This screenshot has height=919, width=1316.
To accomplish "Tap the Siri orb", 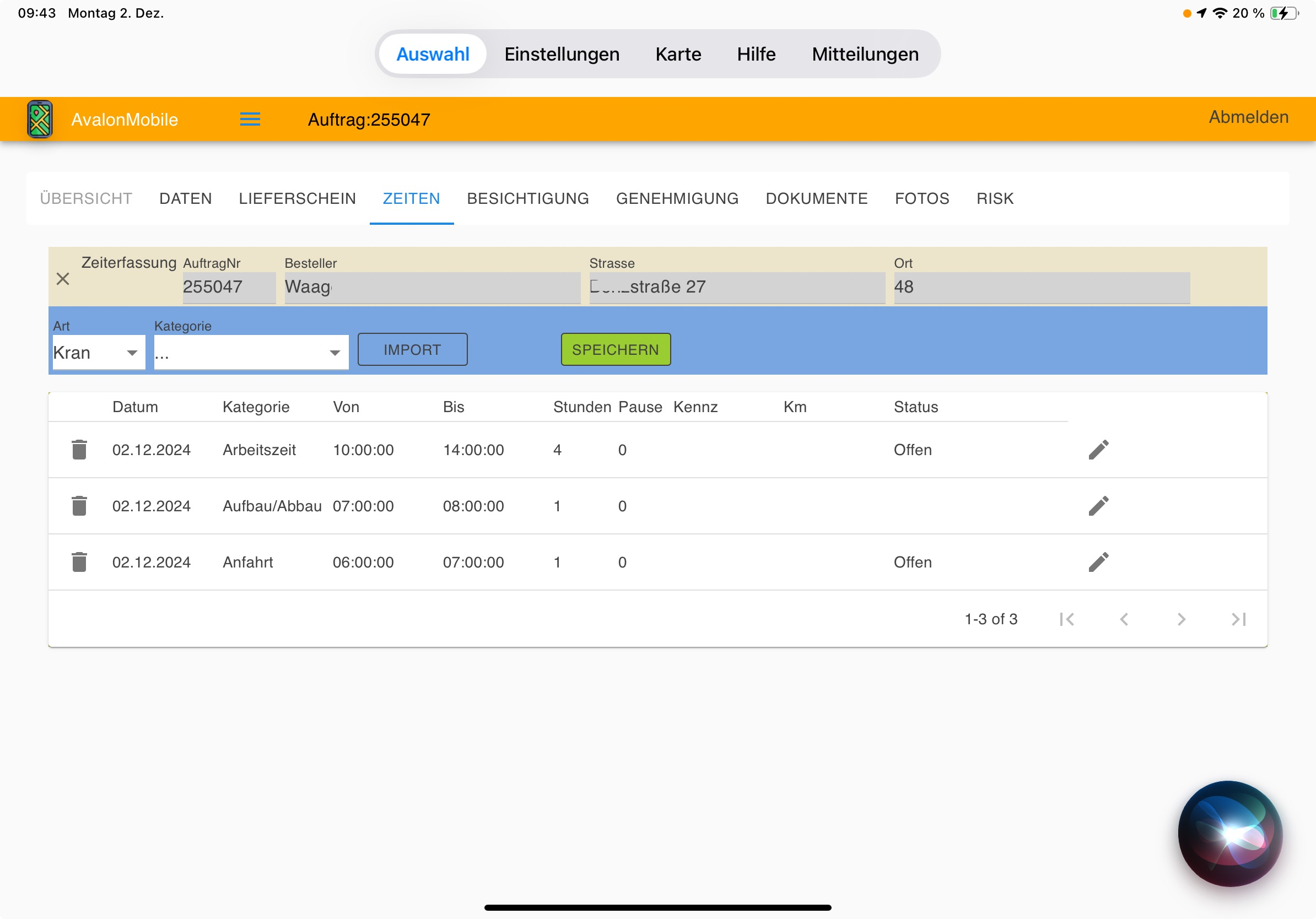I will [x=1230, y=833].
